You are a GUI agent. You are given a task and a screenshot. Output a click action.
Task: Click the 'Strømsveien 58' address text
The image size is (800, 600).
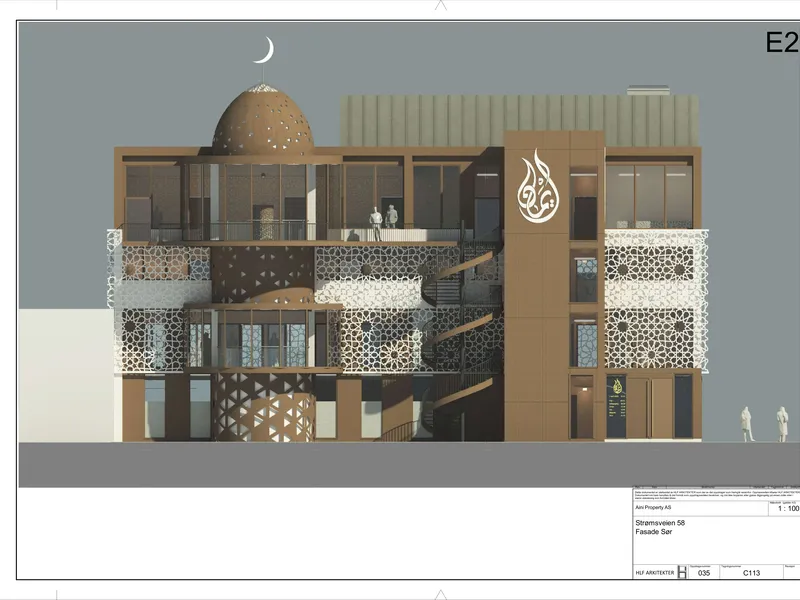(x=660, y=523)
